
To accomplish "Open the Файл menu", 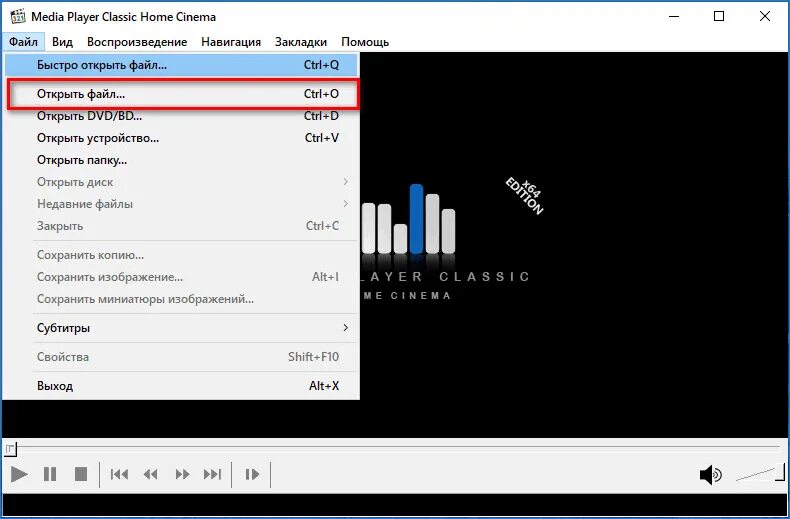I will pyautogui.click(x=23, y=42).
